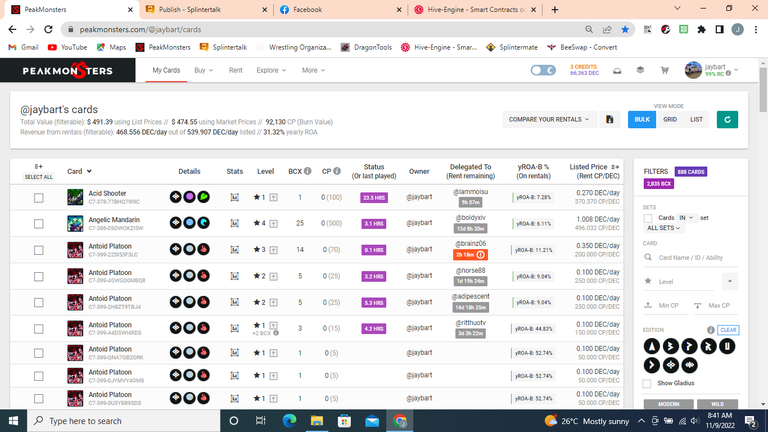768x432 pixels.
Task: Click the export file icon beside Compare Your Rentals
Action: [x=609, y=120]
